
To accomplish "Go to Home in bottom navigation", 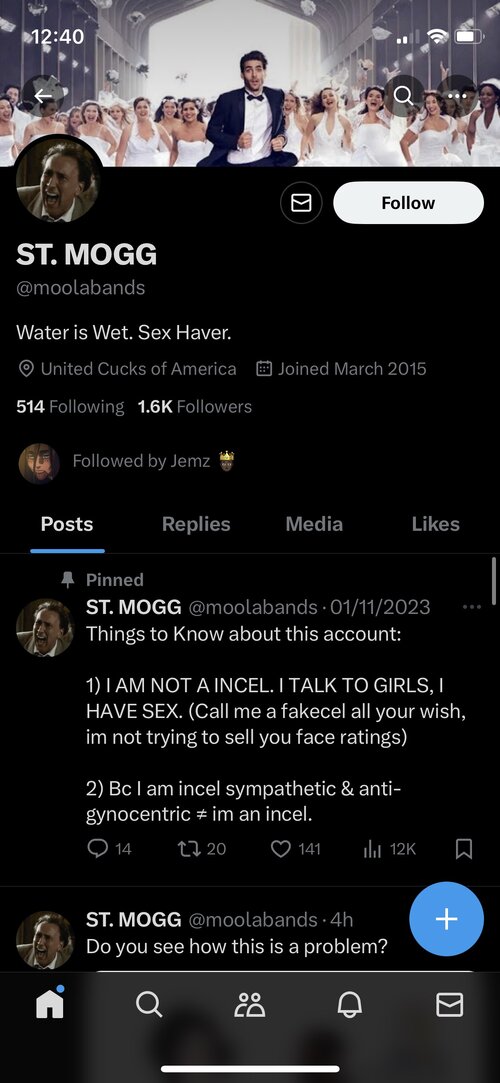I will 50,1004.
